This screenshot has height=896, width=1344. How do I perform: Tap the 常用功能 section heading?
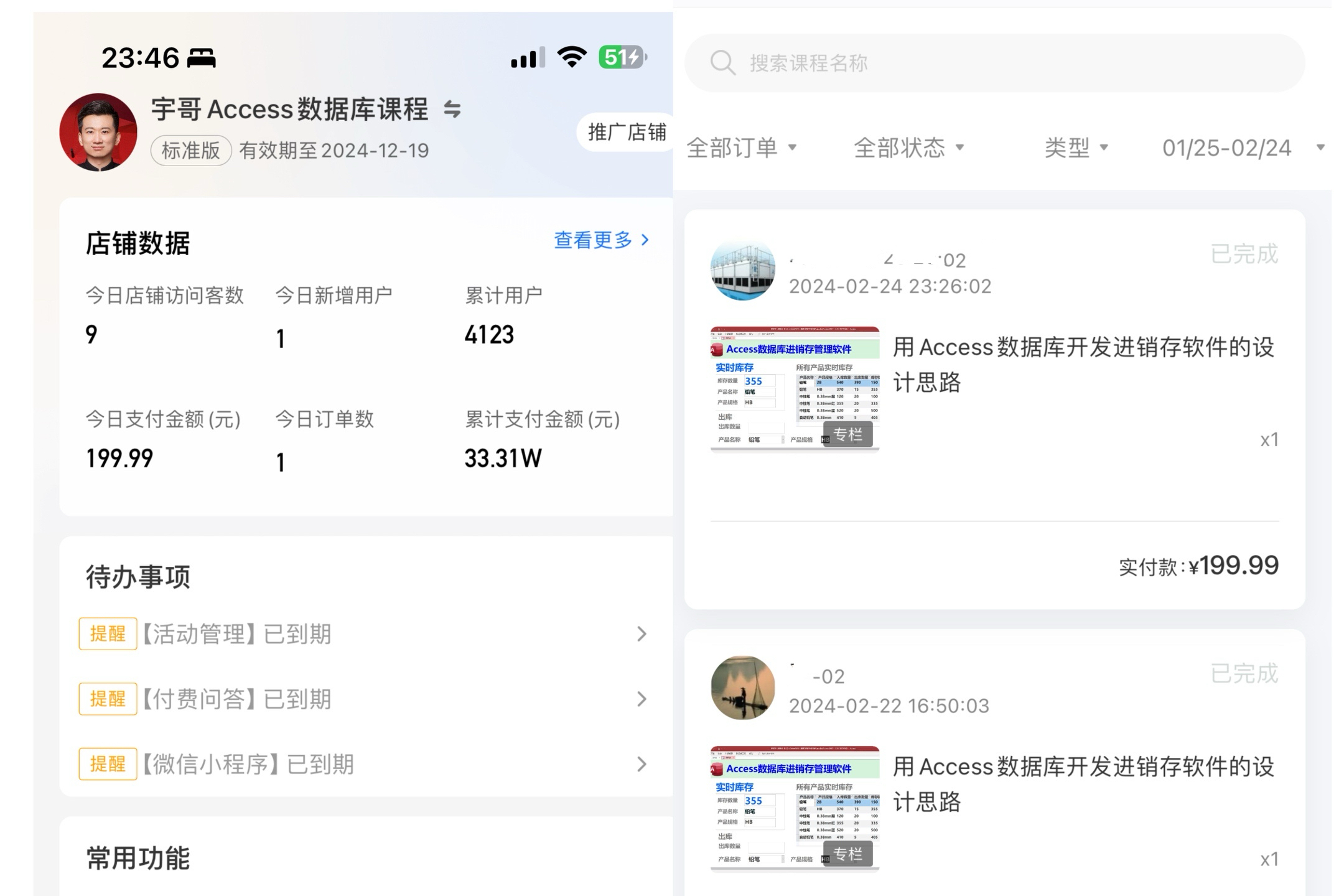click(138, 858)
